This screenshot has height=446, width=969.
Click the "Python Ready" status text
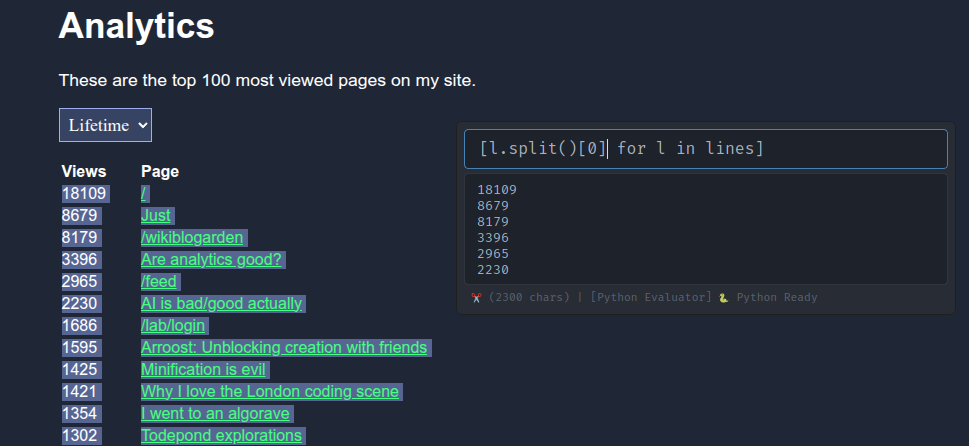(x=777, y=298)
